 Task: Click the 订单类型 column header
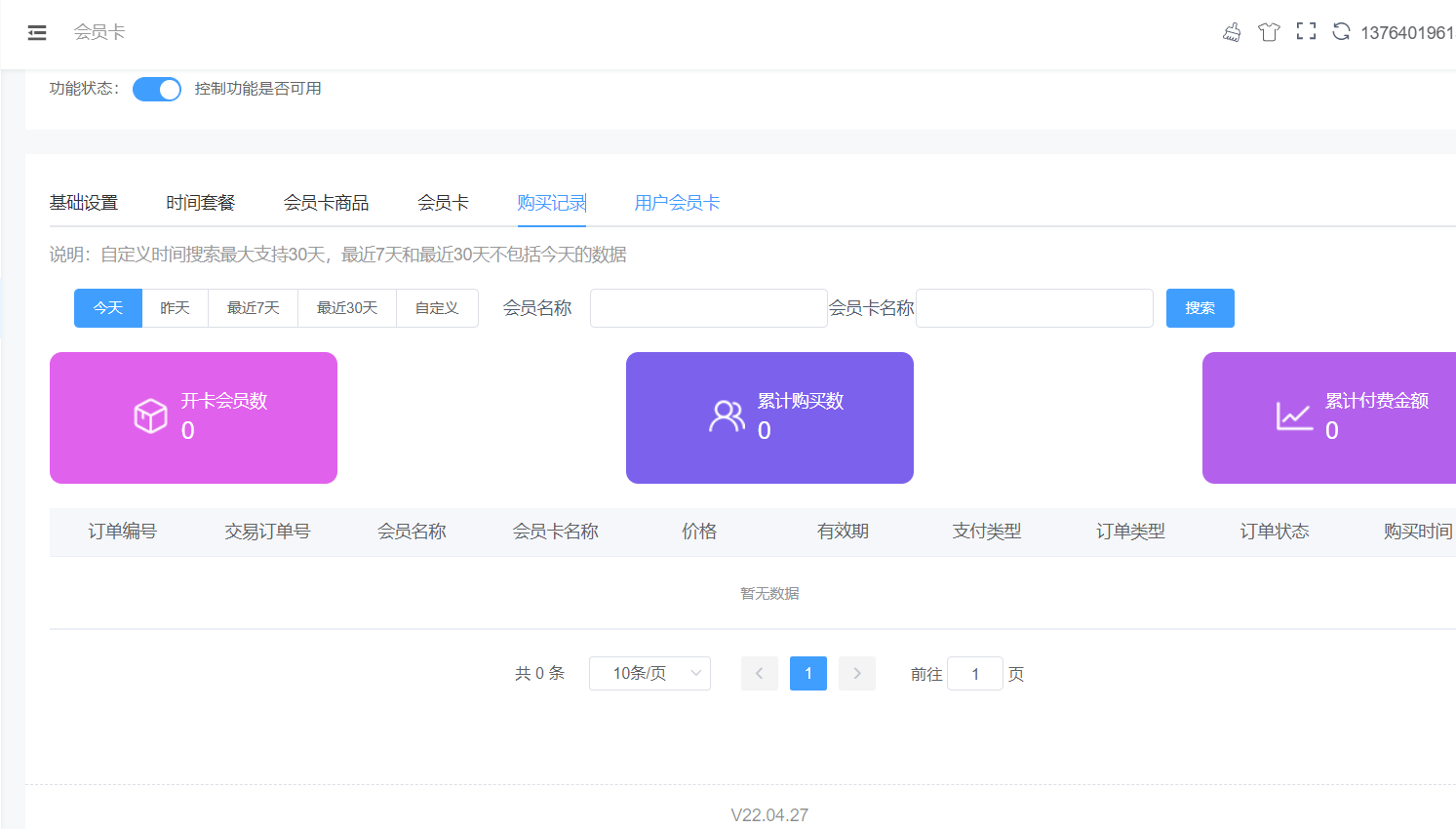pos(1130,532)
